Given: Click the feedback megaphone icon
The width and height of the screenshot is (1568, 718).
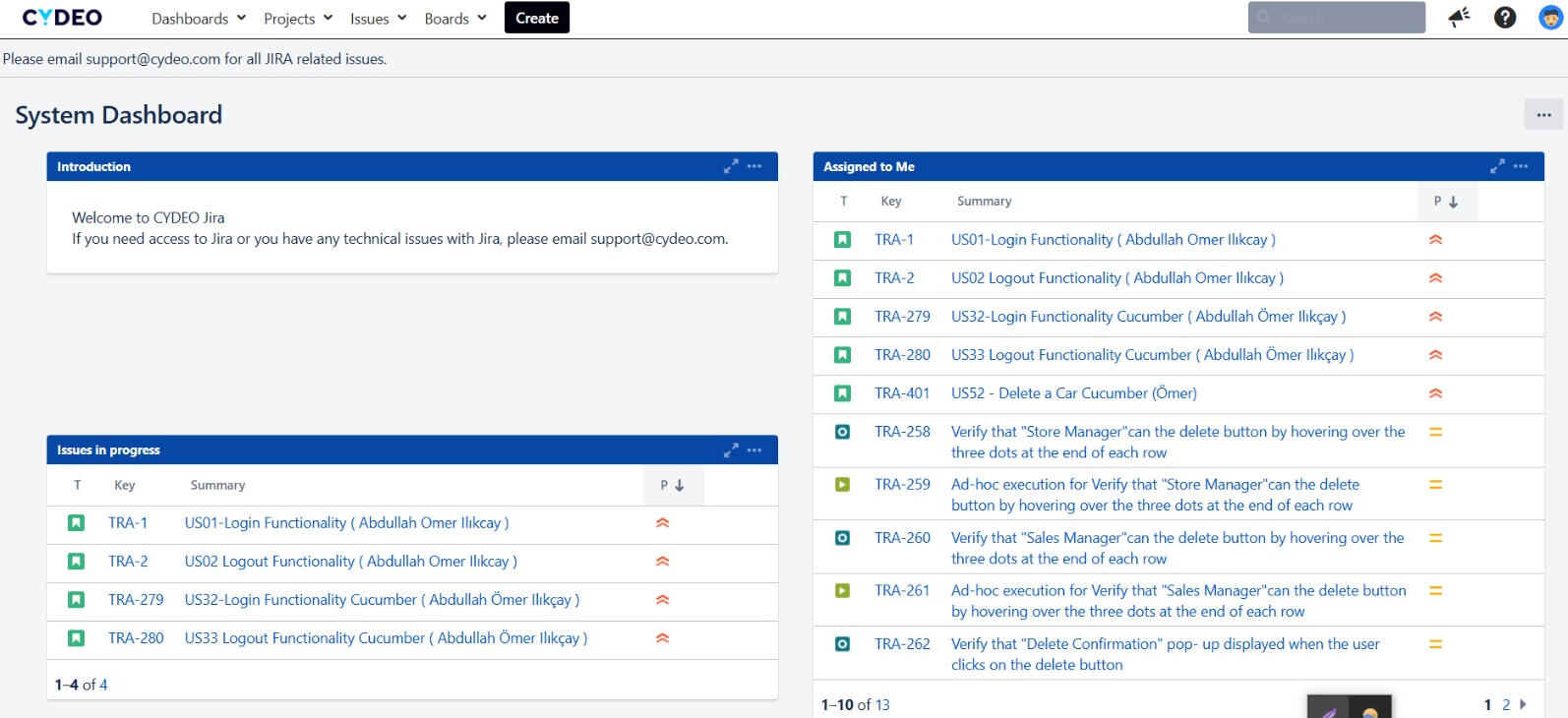Looking at the screenshot, I should pos(1460,17).
